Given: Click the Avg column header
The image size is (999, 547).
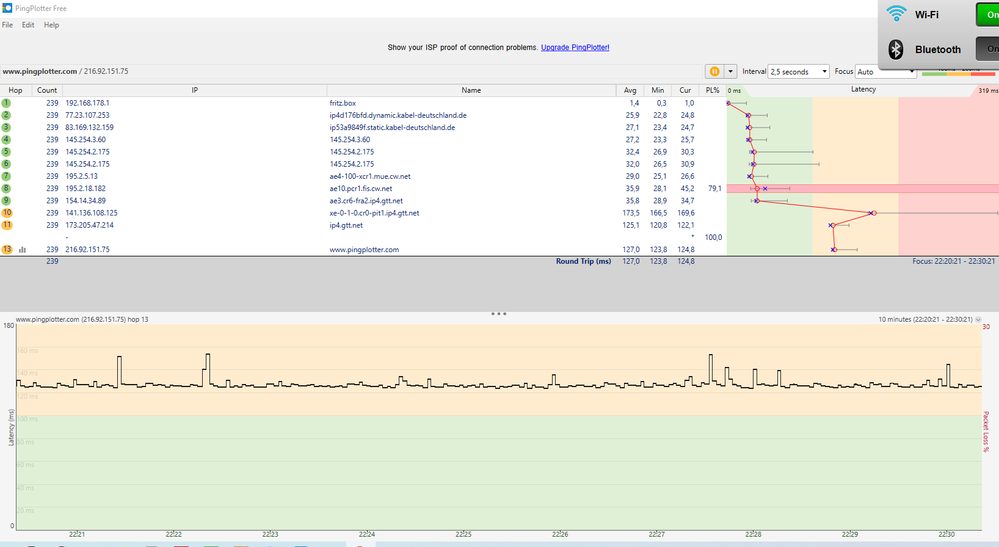Looking at the screenshot, I should 630,90.
